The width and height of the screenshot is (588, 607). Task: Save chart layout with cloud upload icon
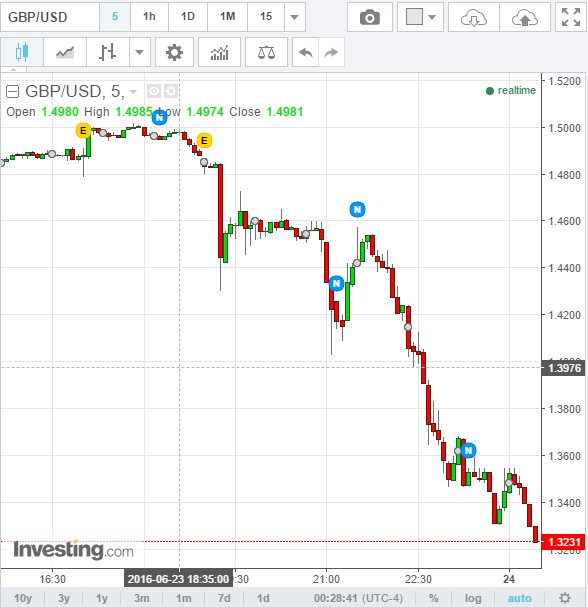(x=525, y=17)
